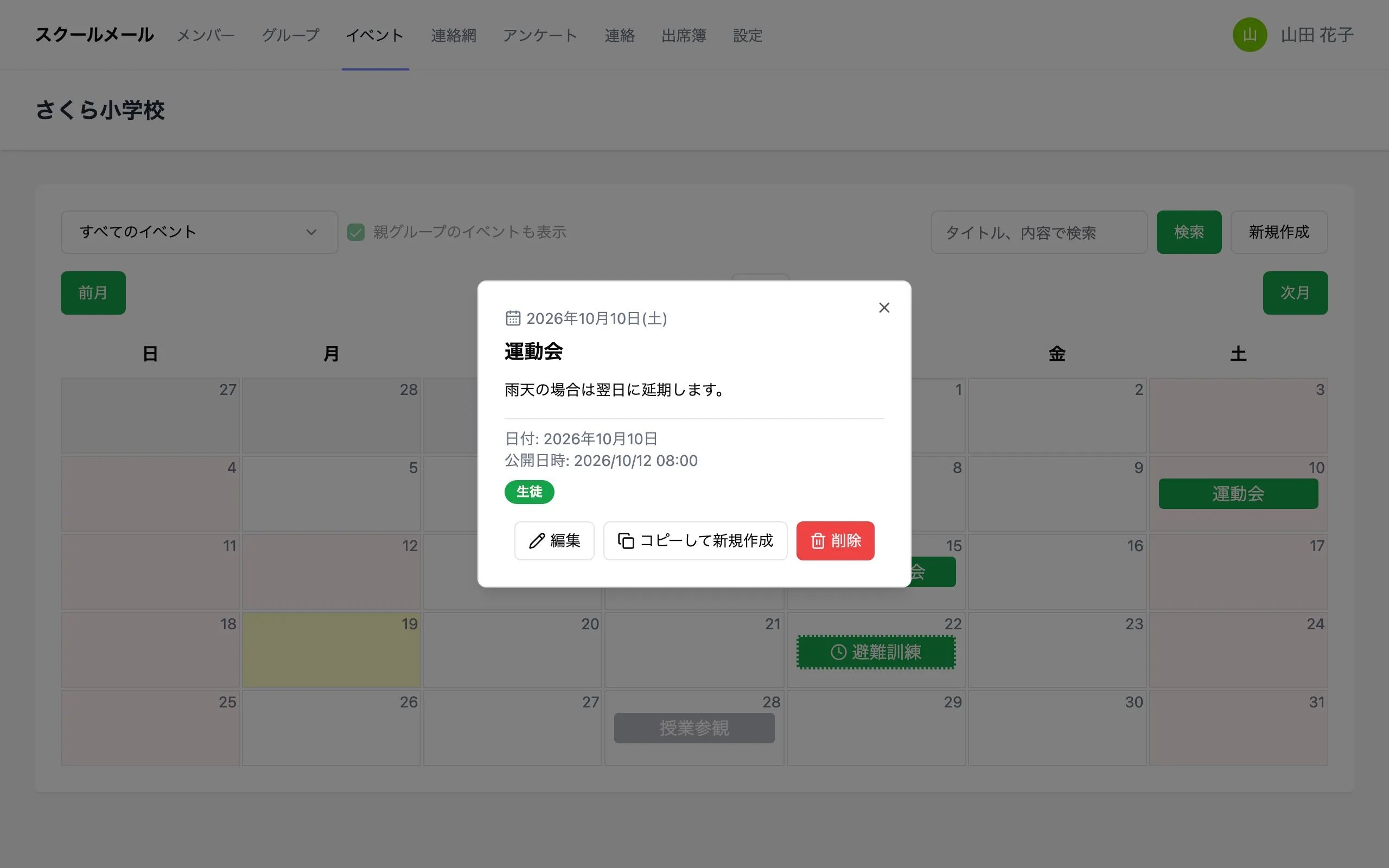Screen dimensions: 1389x868
Task: Select the highlighted 19 day cell
Action: [x=331, y=650]
